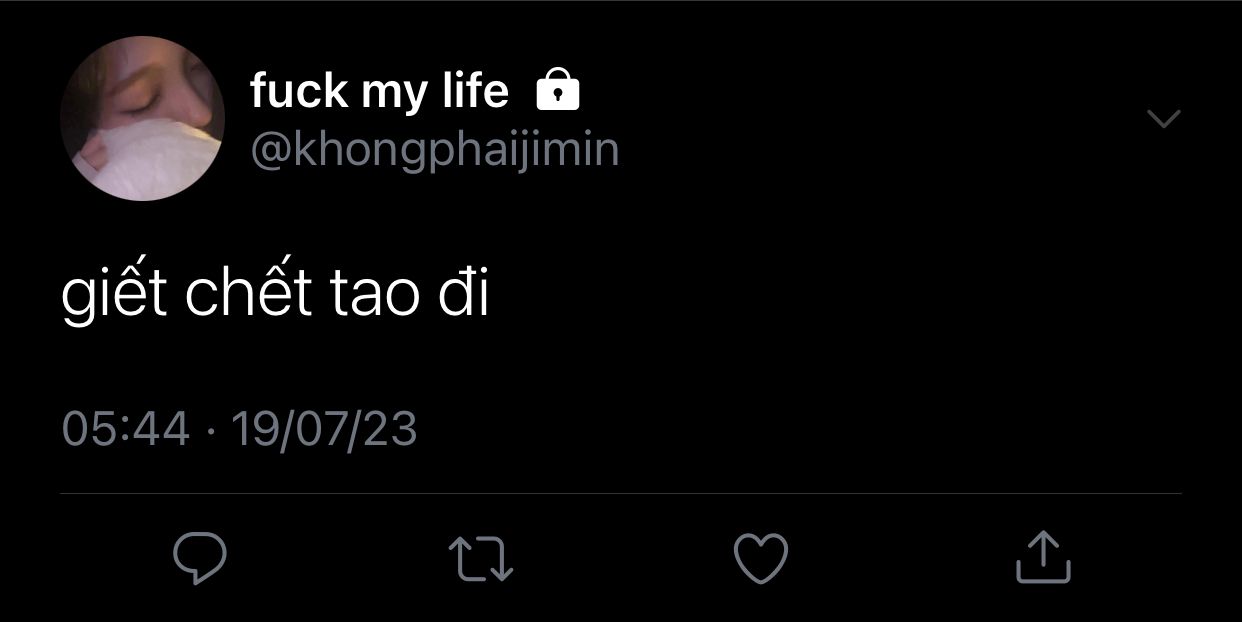This screenshot has height=622, width=1242.
Task: Click the dot separator between time and date
Action: pyautogui.click(x=210, y=431)
